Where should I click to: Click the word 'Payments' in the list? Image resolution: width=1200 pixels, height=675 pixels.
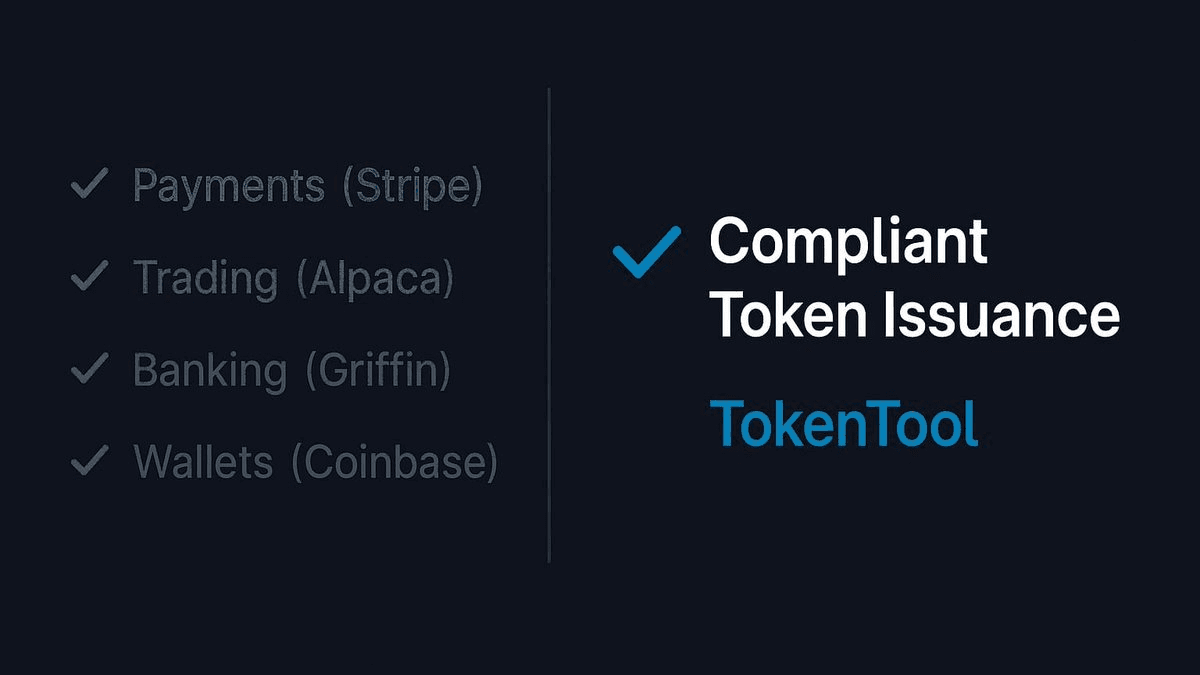[x=229, y=187]
